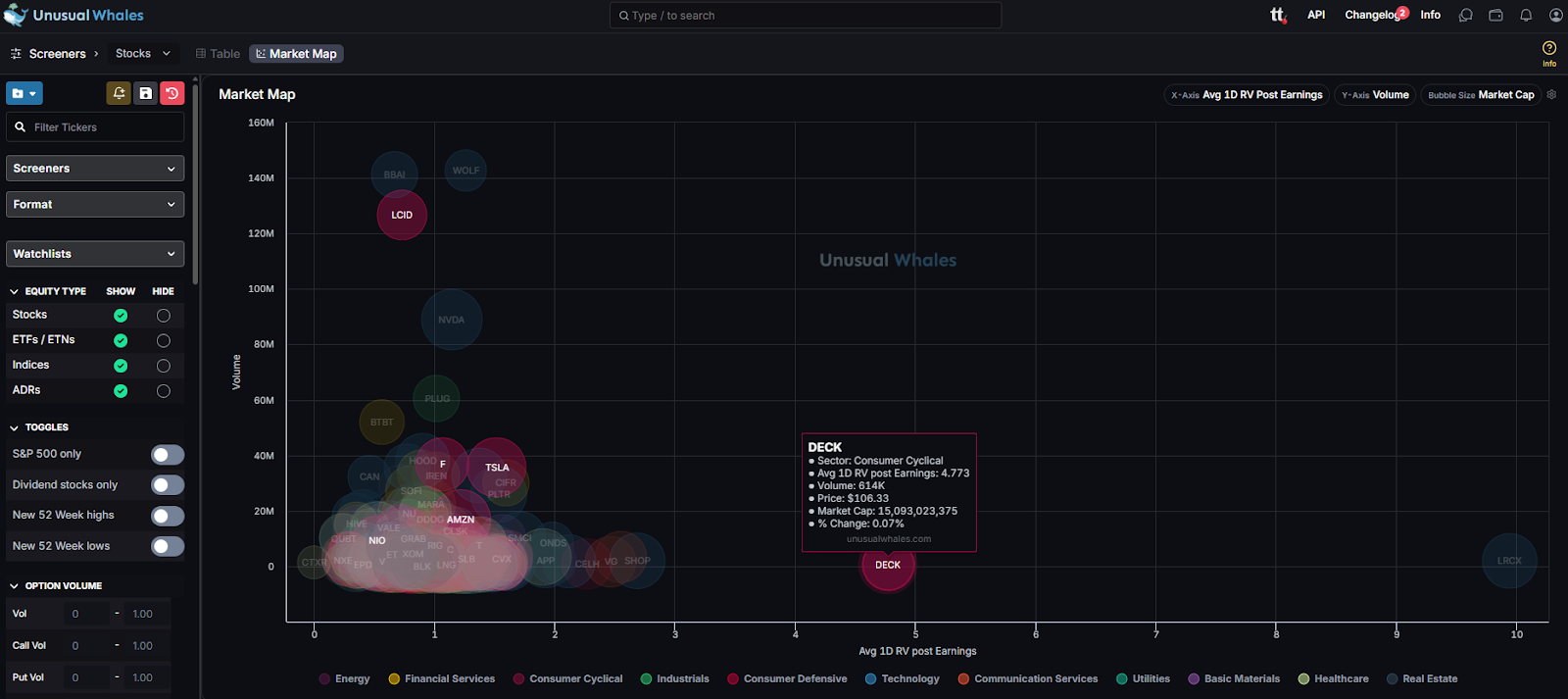
Task: Select the TSLA bubble
Action: click(497, 468)
